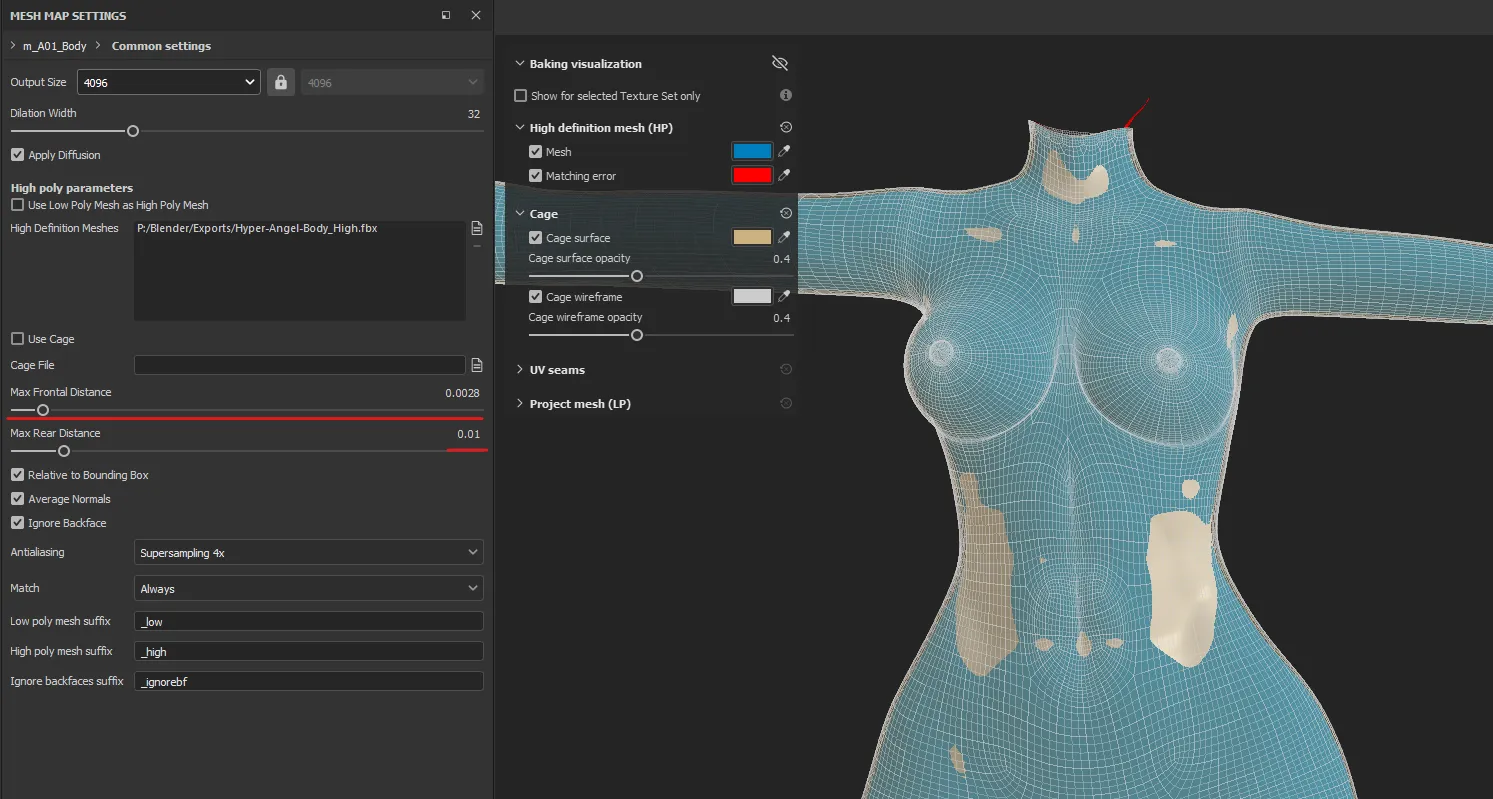Screen dimensions: 1493x799
Task: Toggle the Output Size lock icon
Action: (281, 82)
